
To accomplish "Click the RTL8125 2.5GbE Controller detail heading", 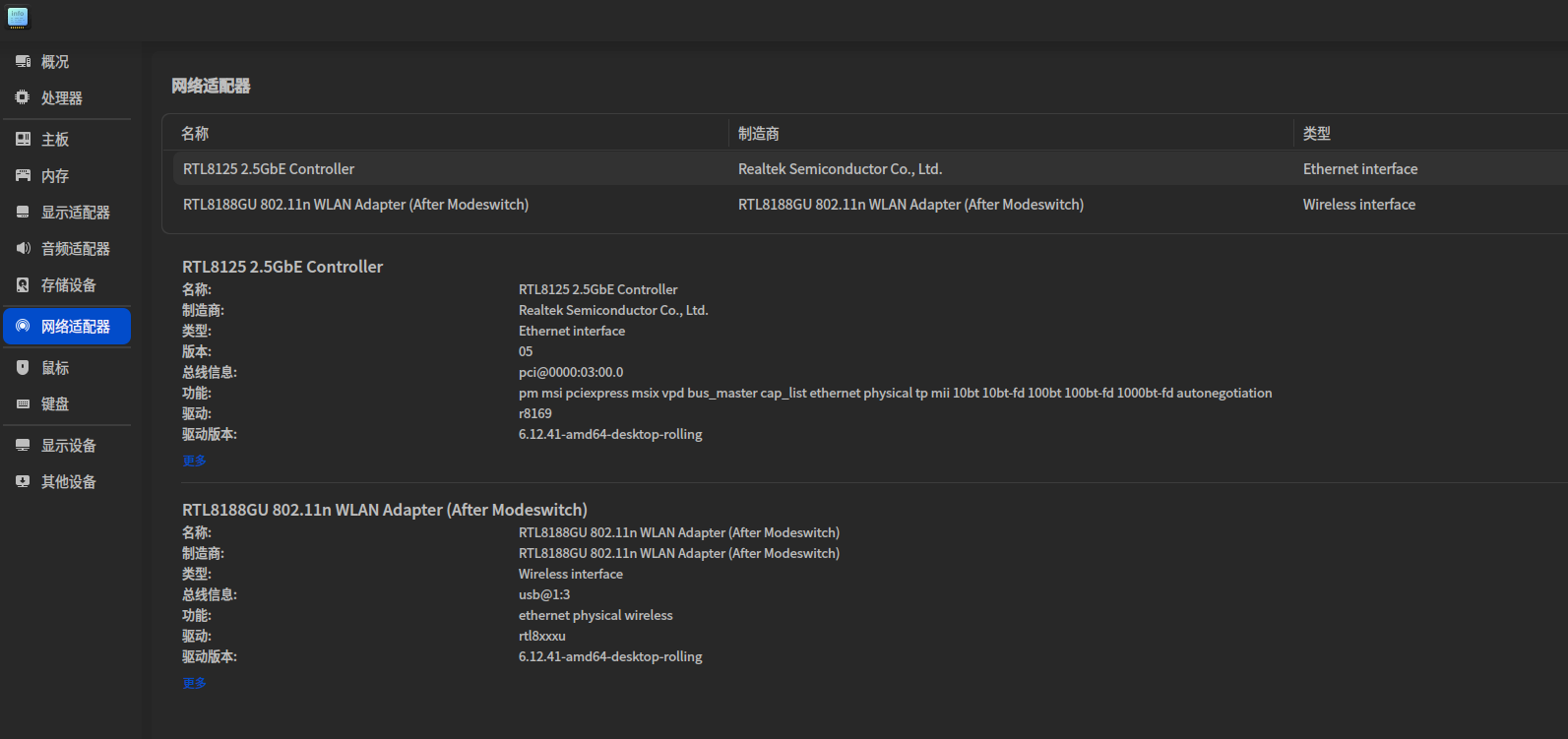I will pos(282,267).
